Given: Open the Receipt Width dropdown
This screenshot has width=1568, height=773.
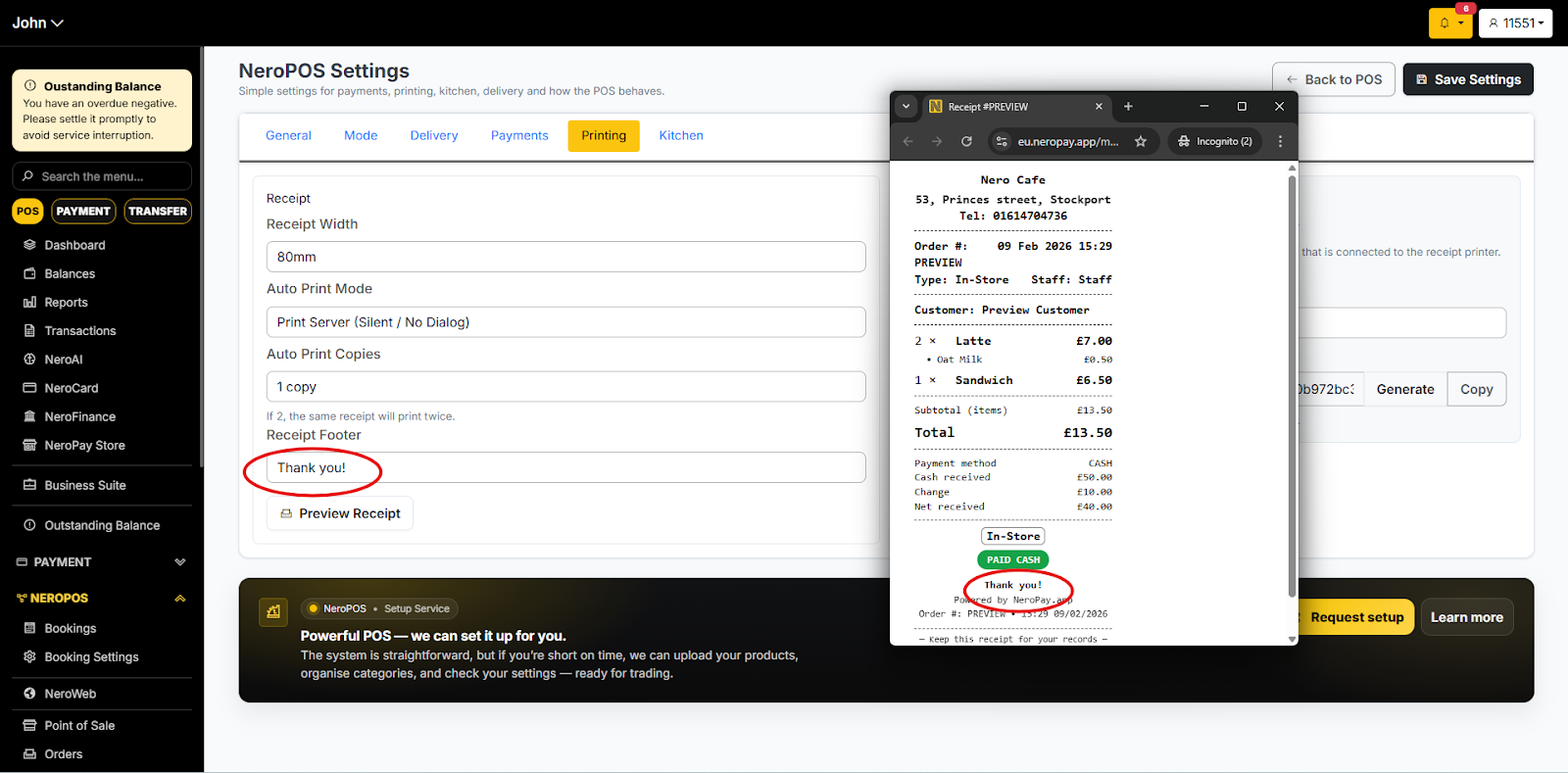Looking at the screenshot, I should [x=565, y=257].
